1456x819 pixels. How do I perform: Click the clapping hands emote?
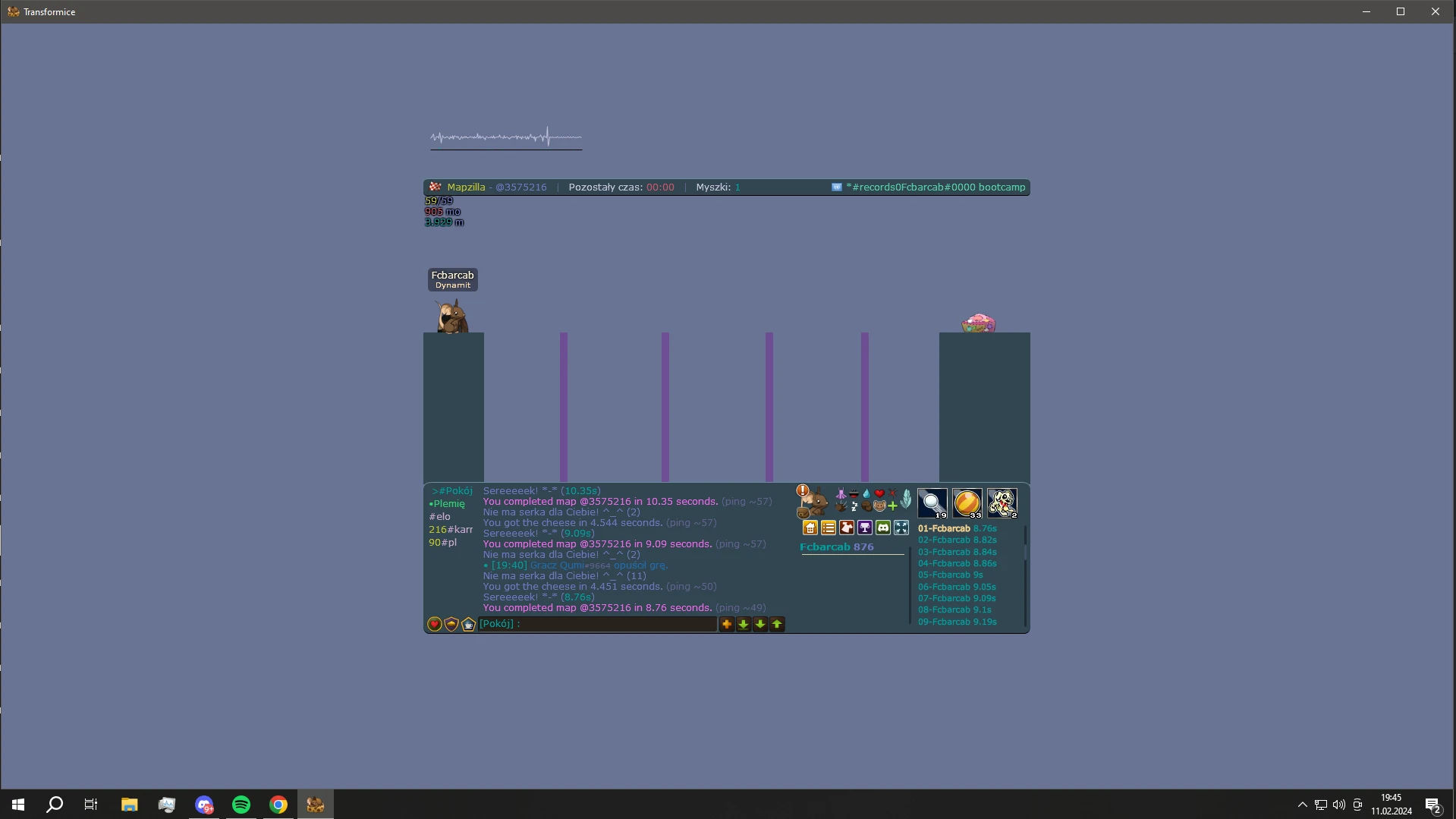coord(841,506)
